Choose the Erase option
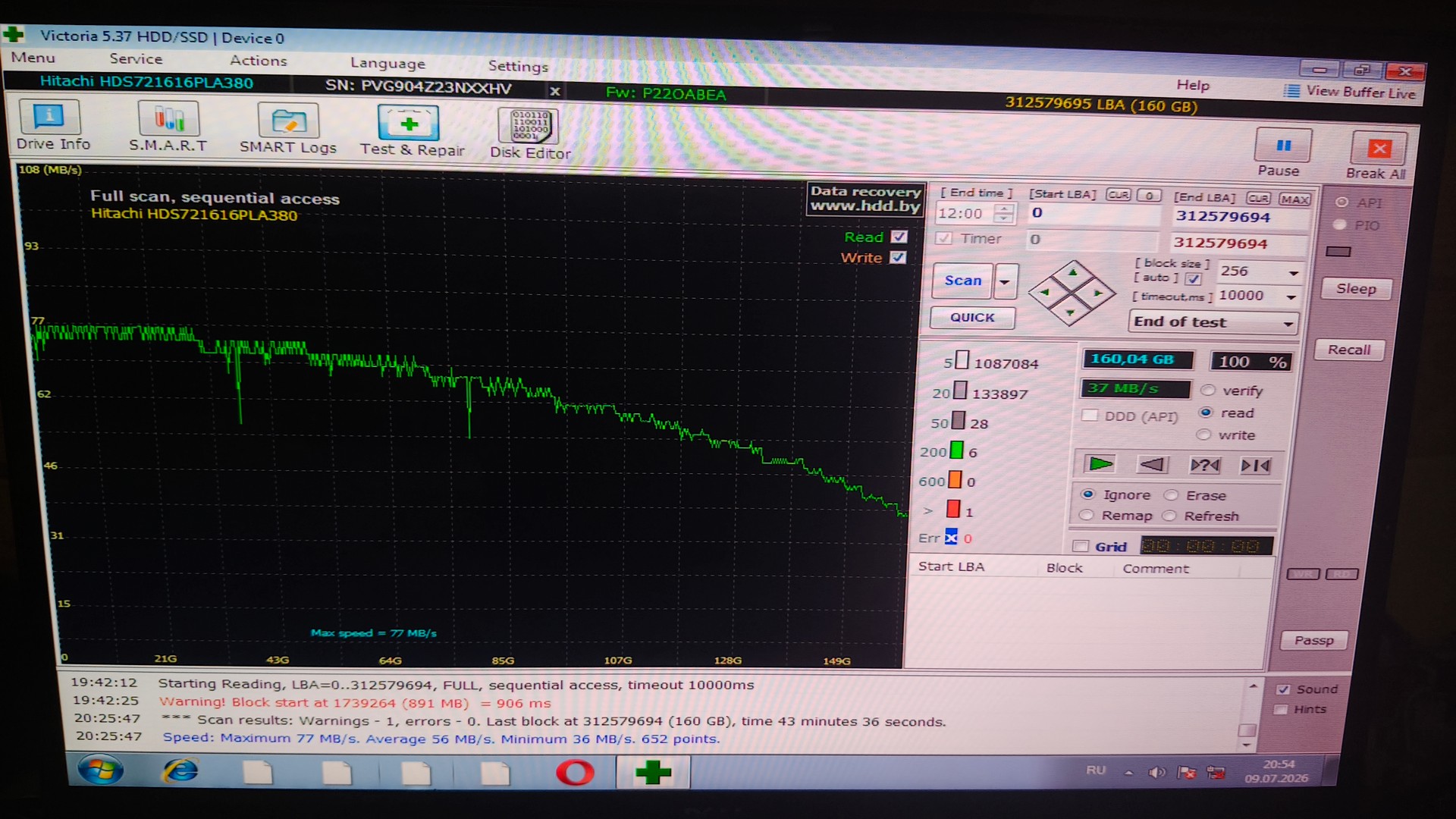 point(1171,495)
